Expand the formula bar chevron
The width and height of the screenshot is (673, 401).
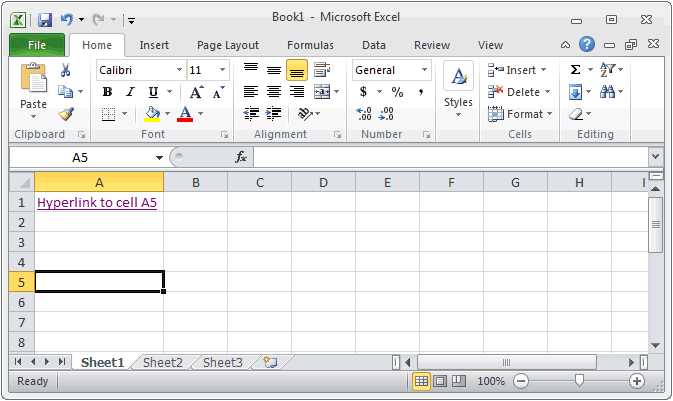click(655, 157)
